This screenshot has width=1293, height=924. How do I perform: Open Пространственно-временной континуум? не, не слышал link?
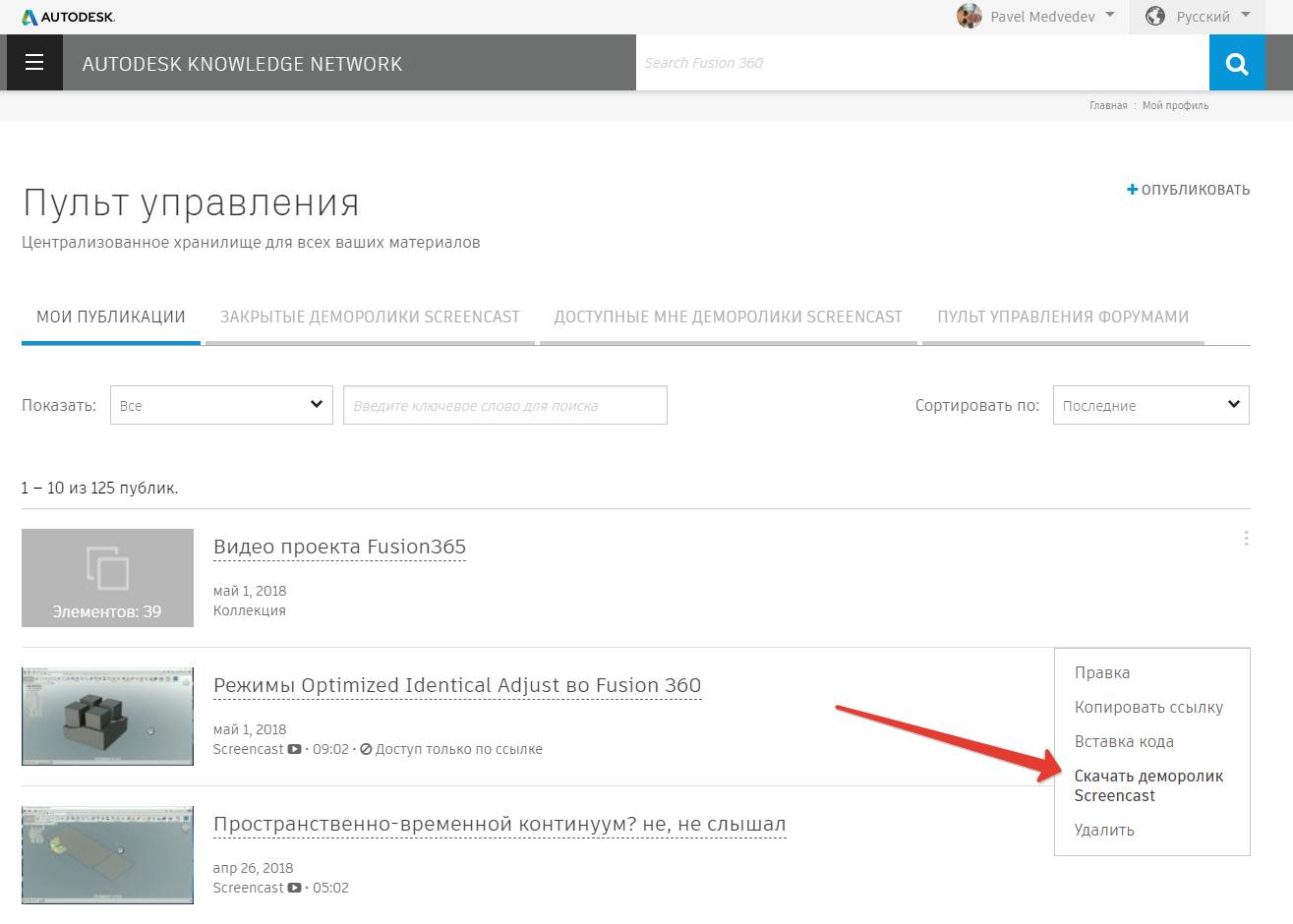click(x=500, y=825)
